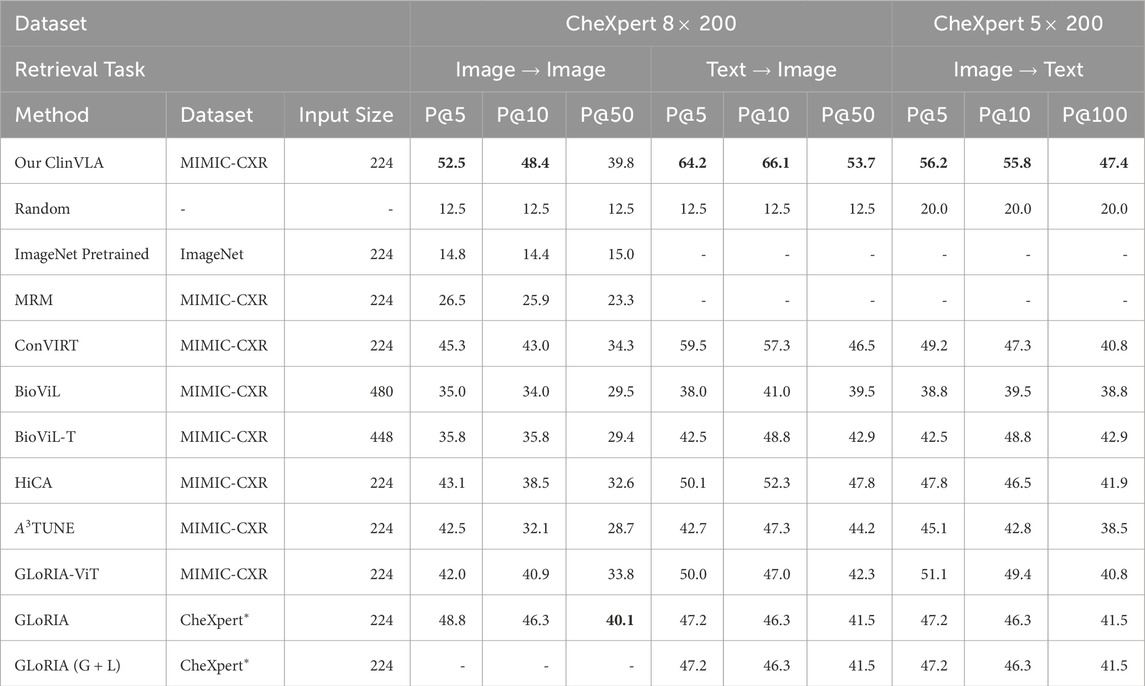Select the Image → Image task header

530,69
